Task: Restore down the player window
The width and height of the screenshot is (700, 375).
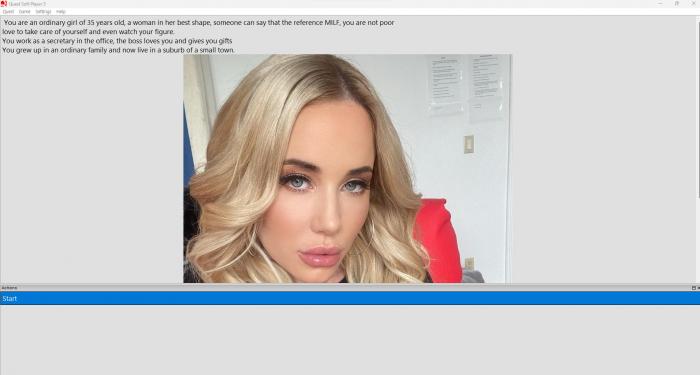Action: pos(677,4)
